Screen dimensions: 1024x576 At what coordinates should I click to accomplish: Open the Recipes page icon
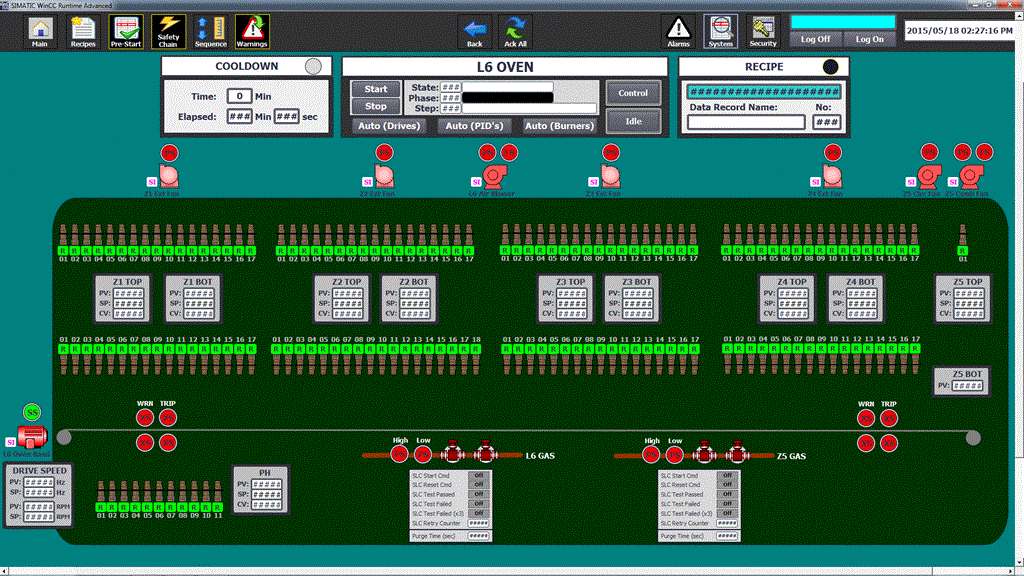point(83,31)
